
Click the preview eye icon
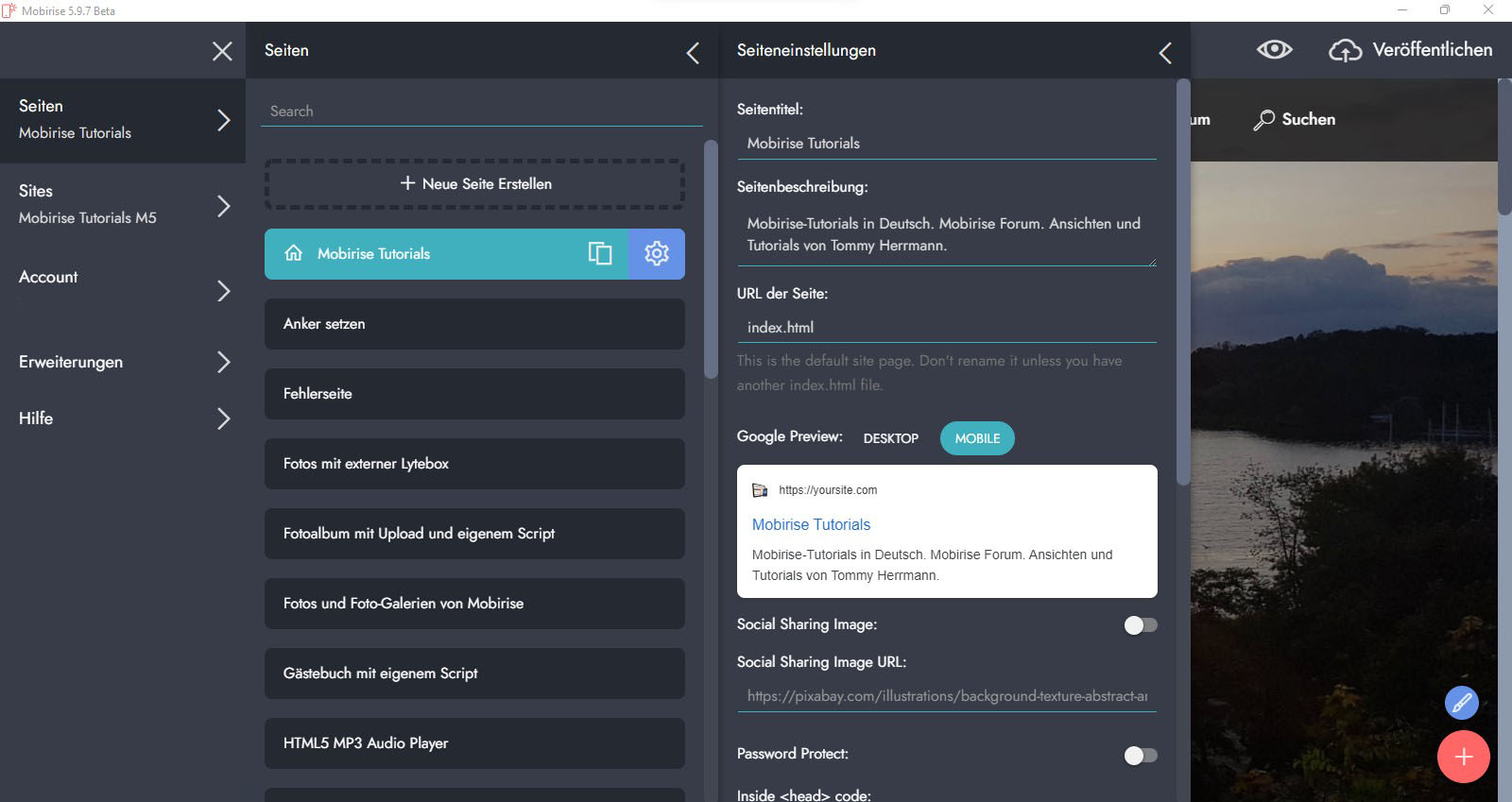[x=1274, y=50]
